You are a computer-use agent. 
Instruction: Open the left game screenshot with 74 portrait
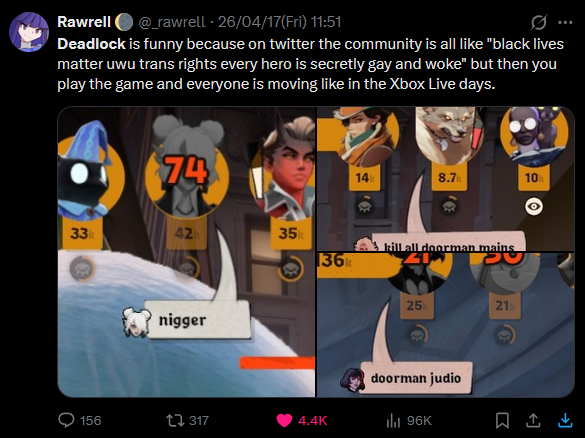point(187,252)
